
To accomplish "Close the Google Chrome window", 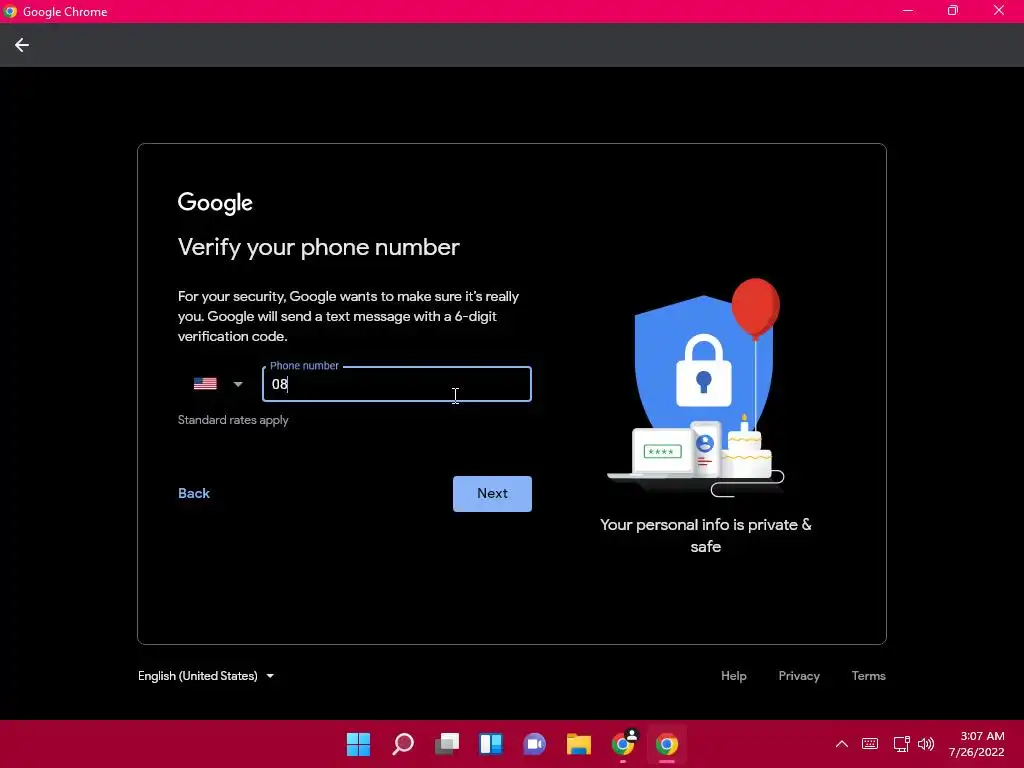I will pos(999,11).
